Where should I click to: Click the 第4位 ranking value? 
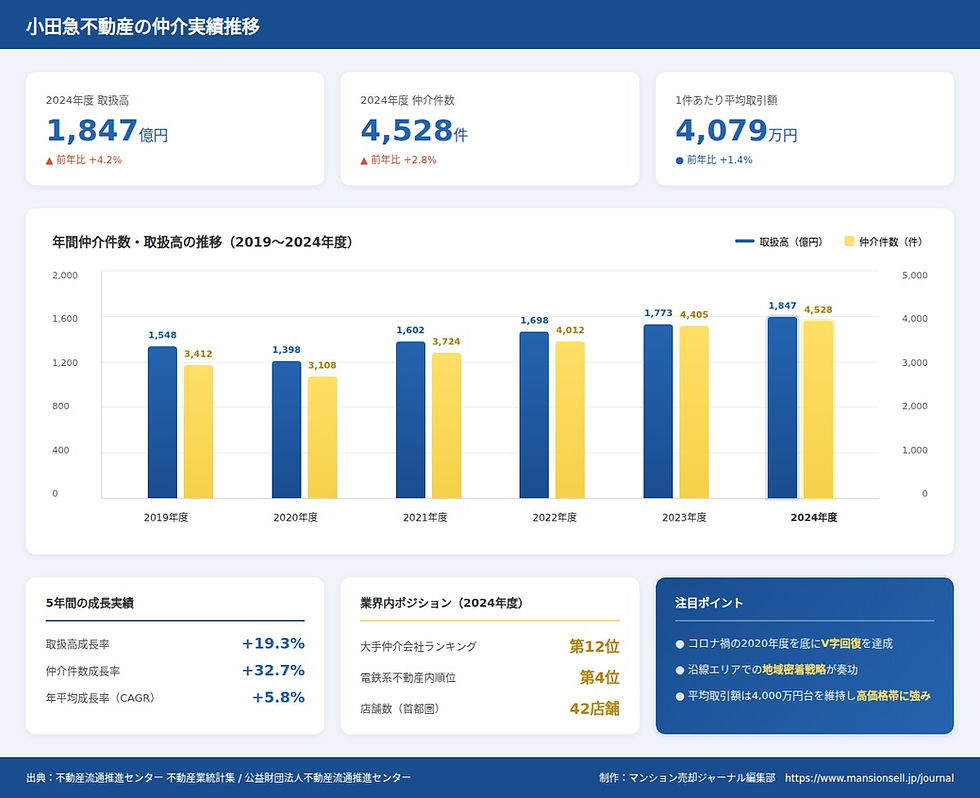[x=599, y=677]
